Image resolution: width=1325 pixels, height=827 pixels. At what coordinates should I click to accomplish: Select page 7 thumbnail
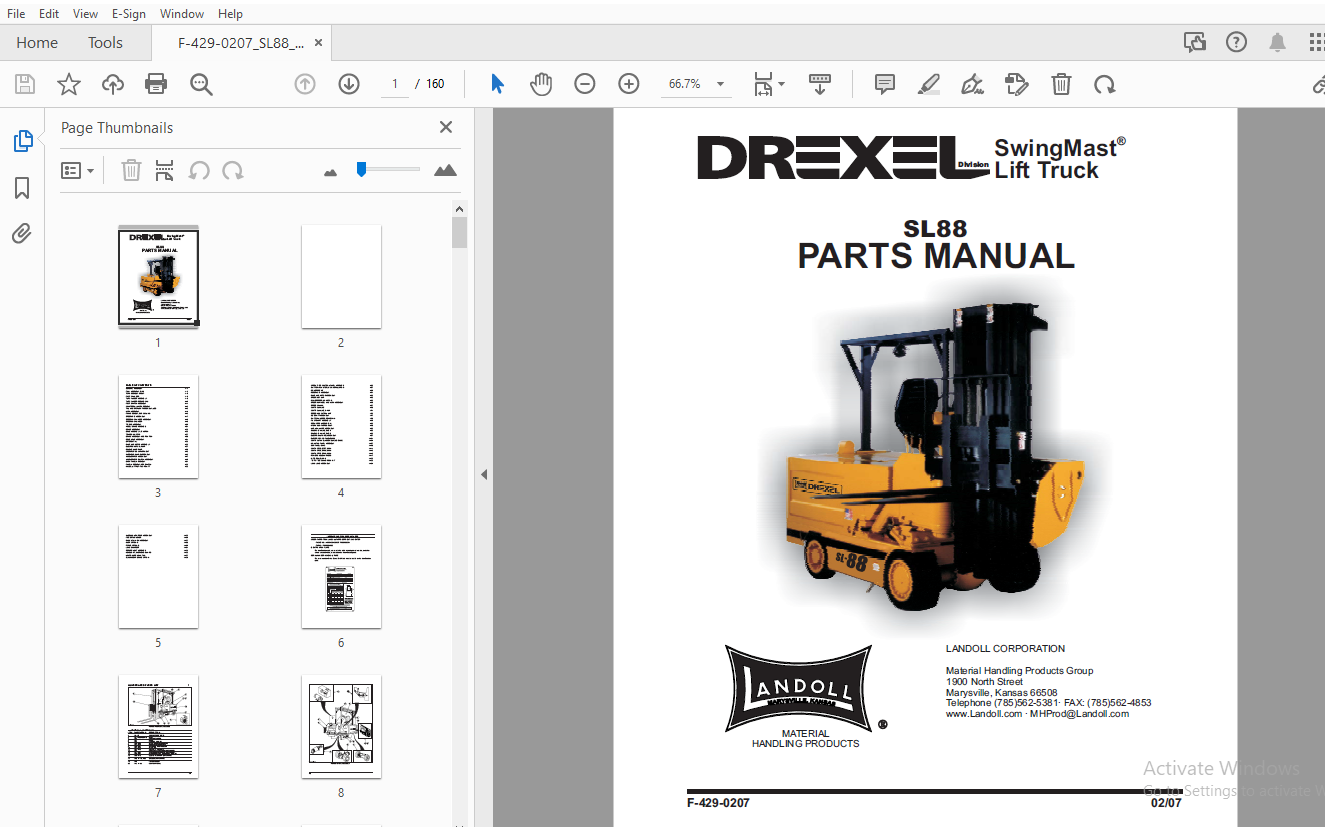point(158,726)
